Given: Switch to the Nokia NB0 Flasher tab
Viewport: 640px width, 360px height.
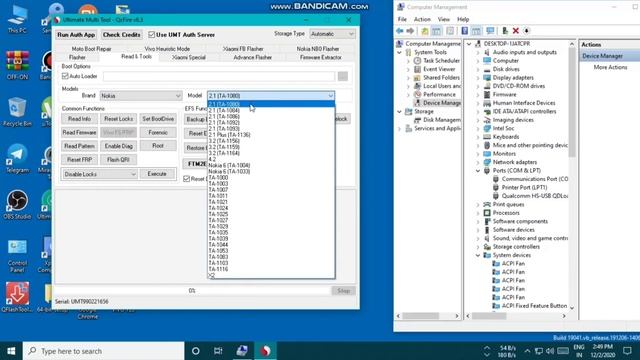Looking at the screenshot, I should coord(318,49).
